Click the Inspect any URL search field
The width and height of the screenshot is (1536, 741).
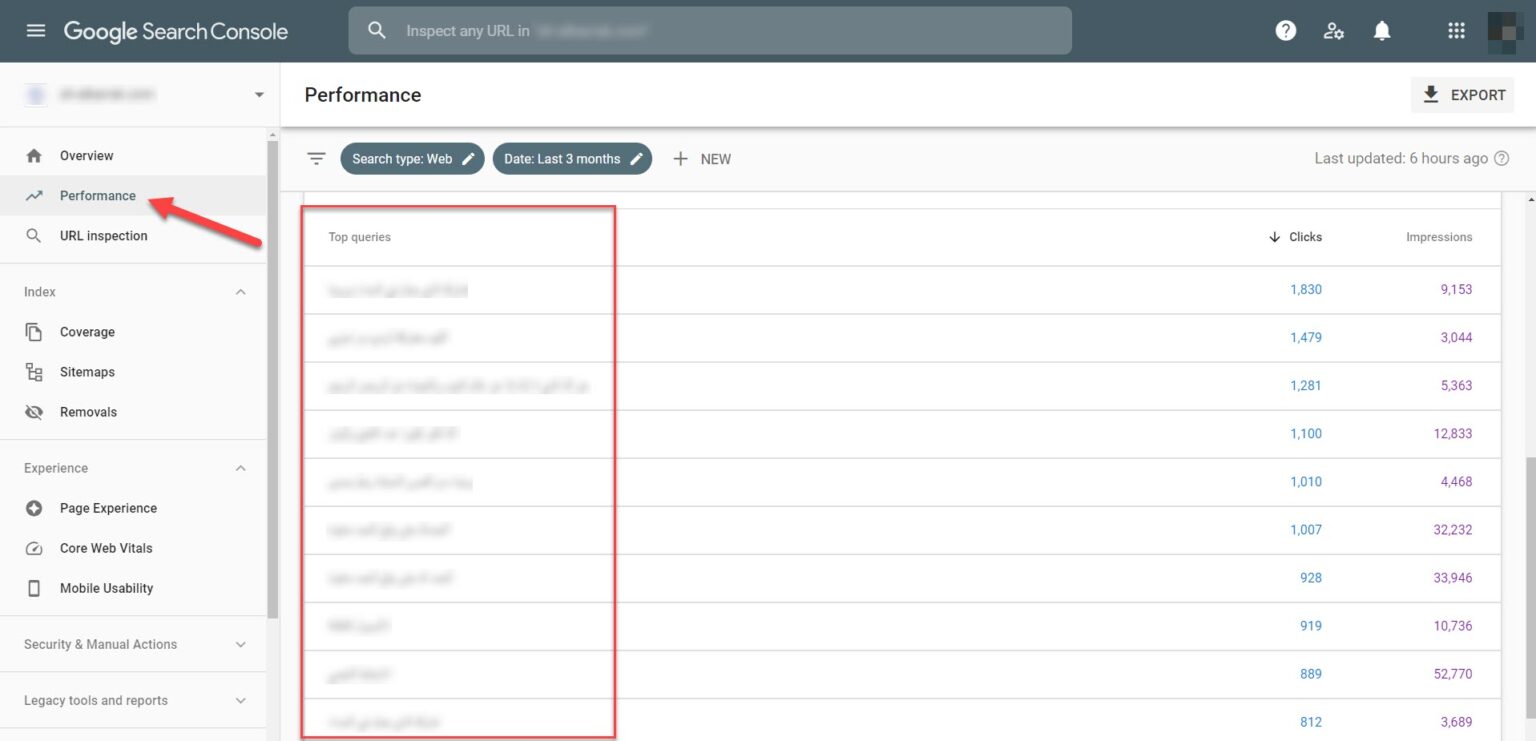(710, 31)
